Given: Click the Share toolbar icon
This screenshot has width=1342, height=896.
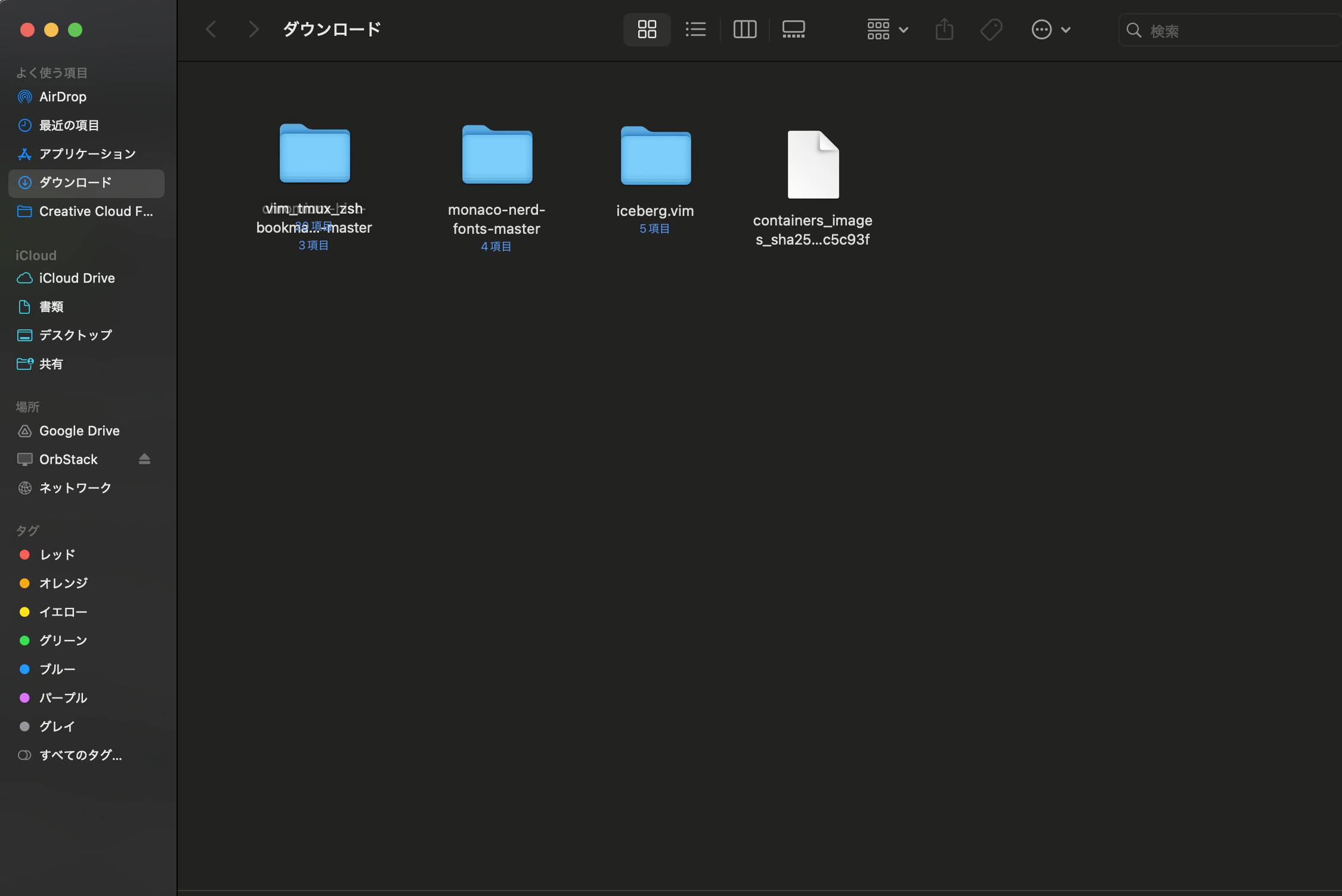Looking at the screenshot, I should point(944,29).
